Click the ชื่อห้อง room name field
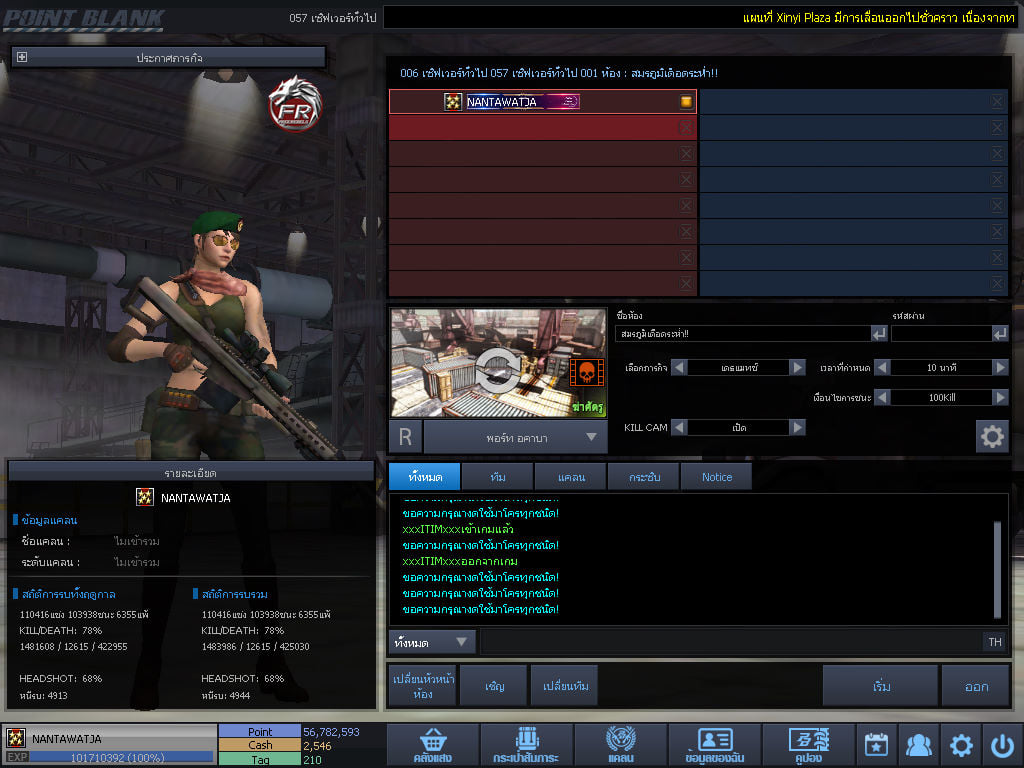Viewport: 1024px width, 768px height. point(743,334)
